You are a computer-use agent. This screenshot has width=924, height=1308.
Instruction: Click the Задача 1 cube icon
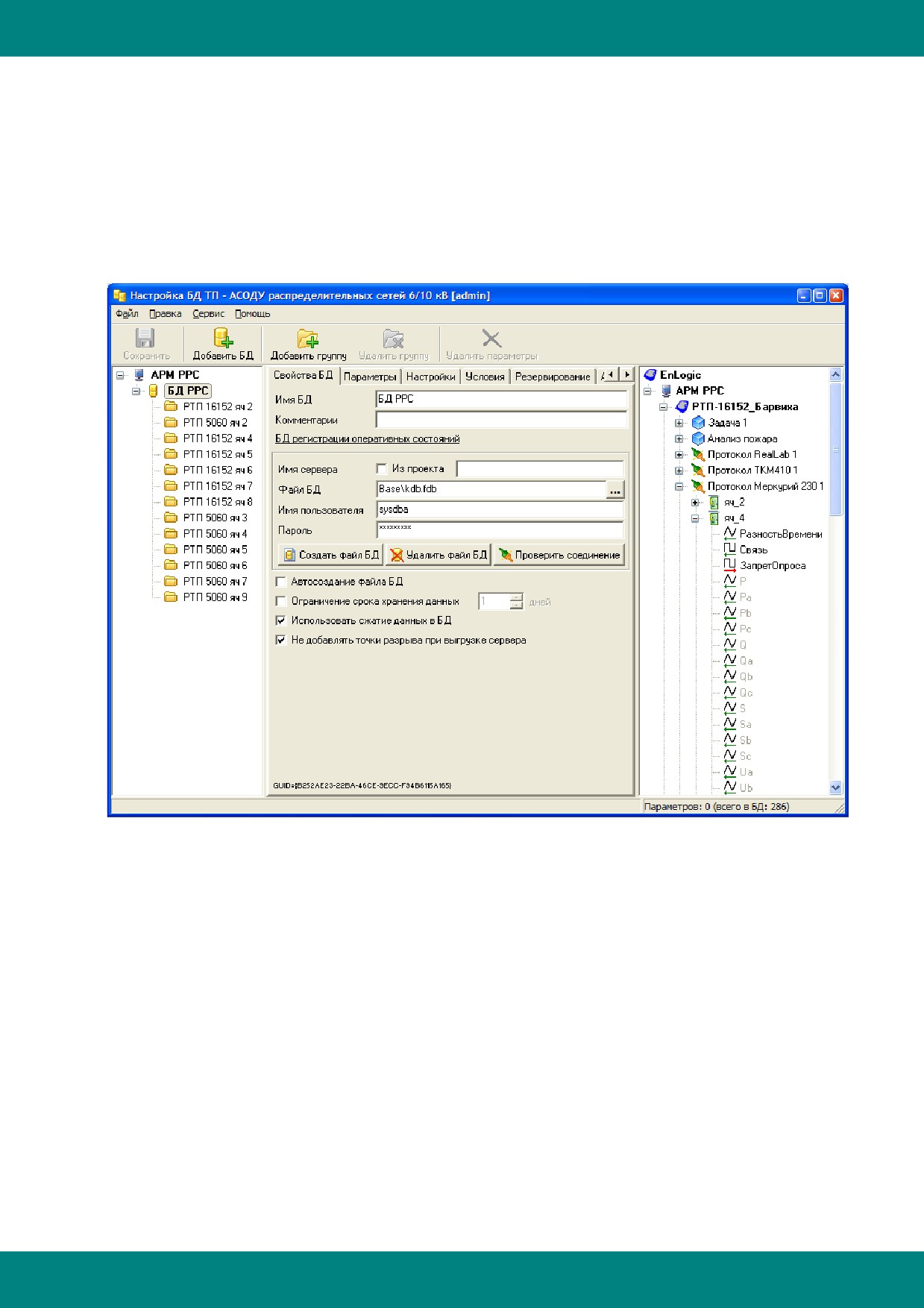click(x=698, y=423)
